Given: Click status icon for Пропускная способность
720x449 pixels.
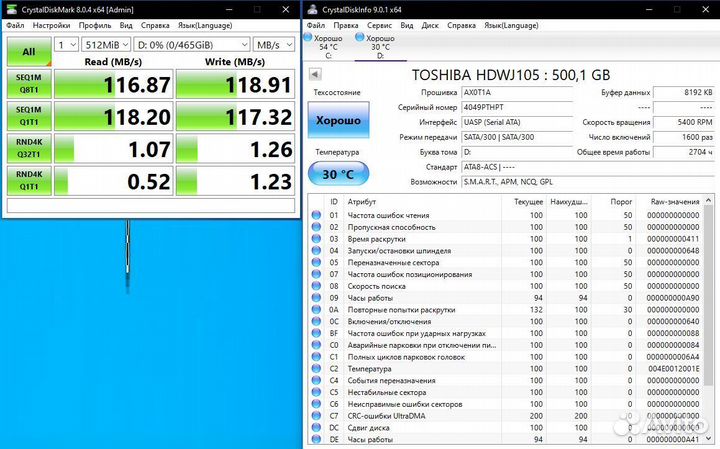Looking at the screenshot, I should point(316,227).
